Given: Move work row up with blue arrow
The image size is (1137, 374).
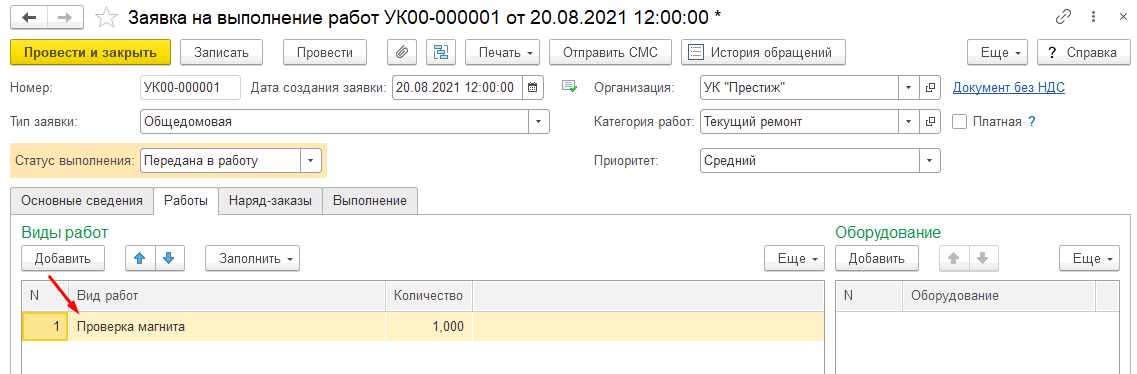Looking at the screenshot, I should pos(141,258).
